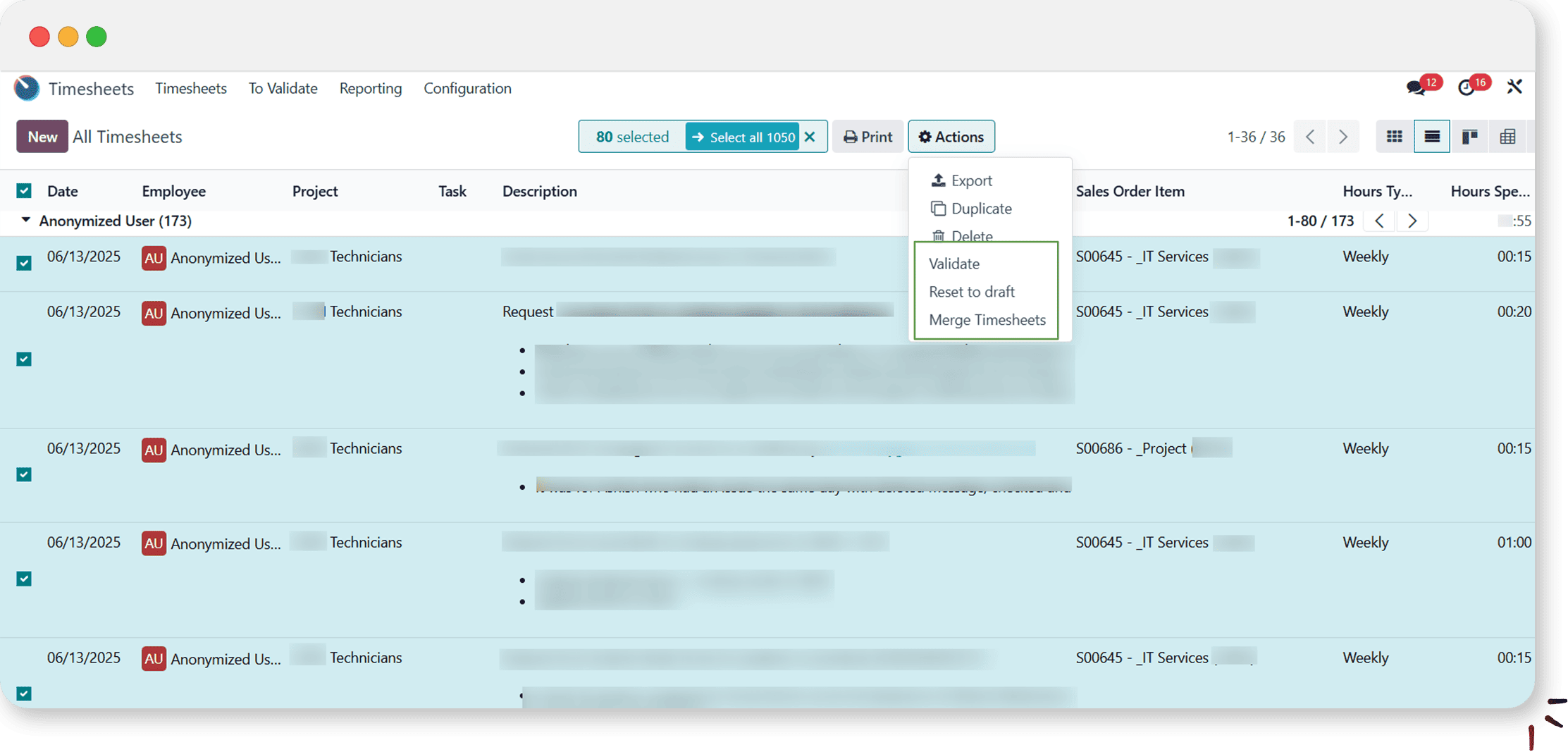
Task: Open the To Validate menu
Action: pos(283,88)
